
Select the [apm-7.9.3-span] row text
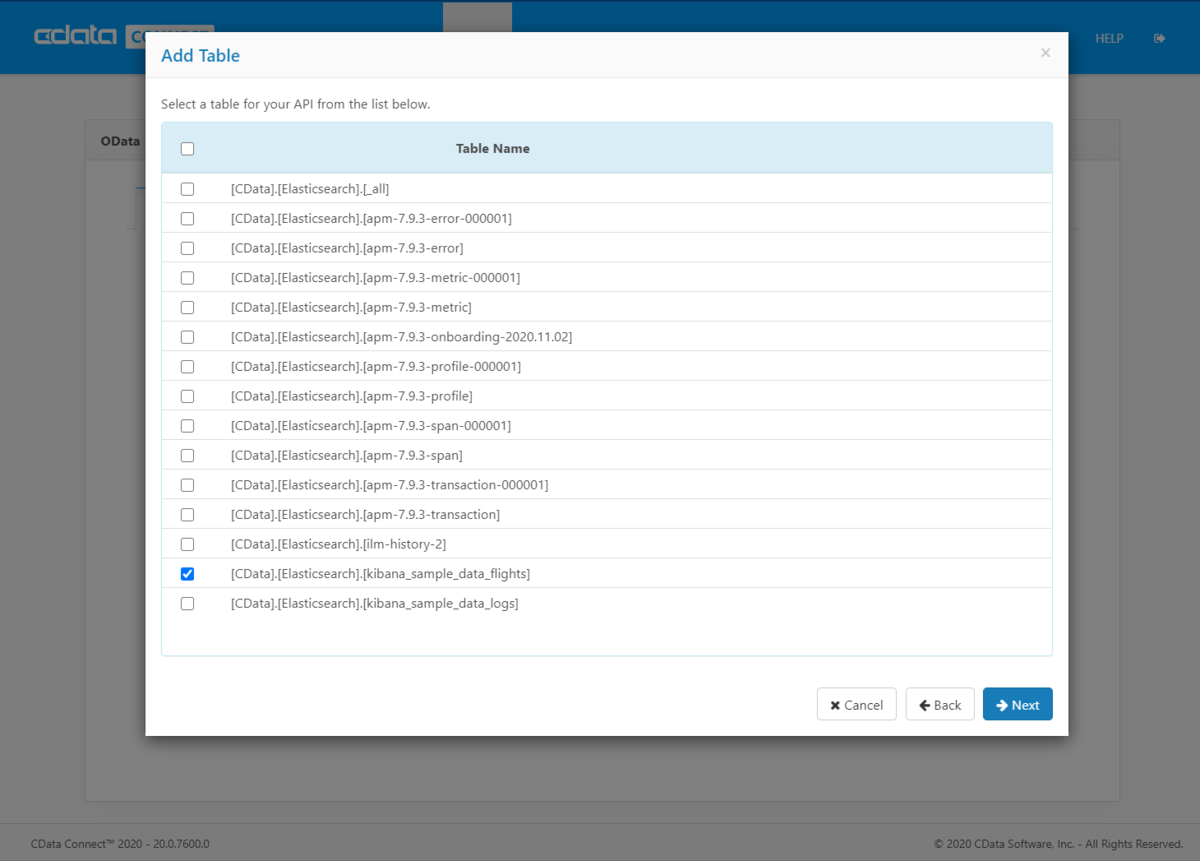(x=346, y=456)
